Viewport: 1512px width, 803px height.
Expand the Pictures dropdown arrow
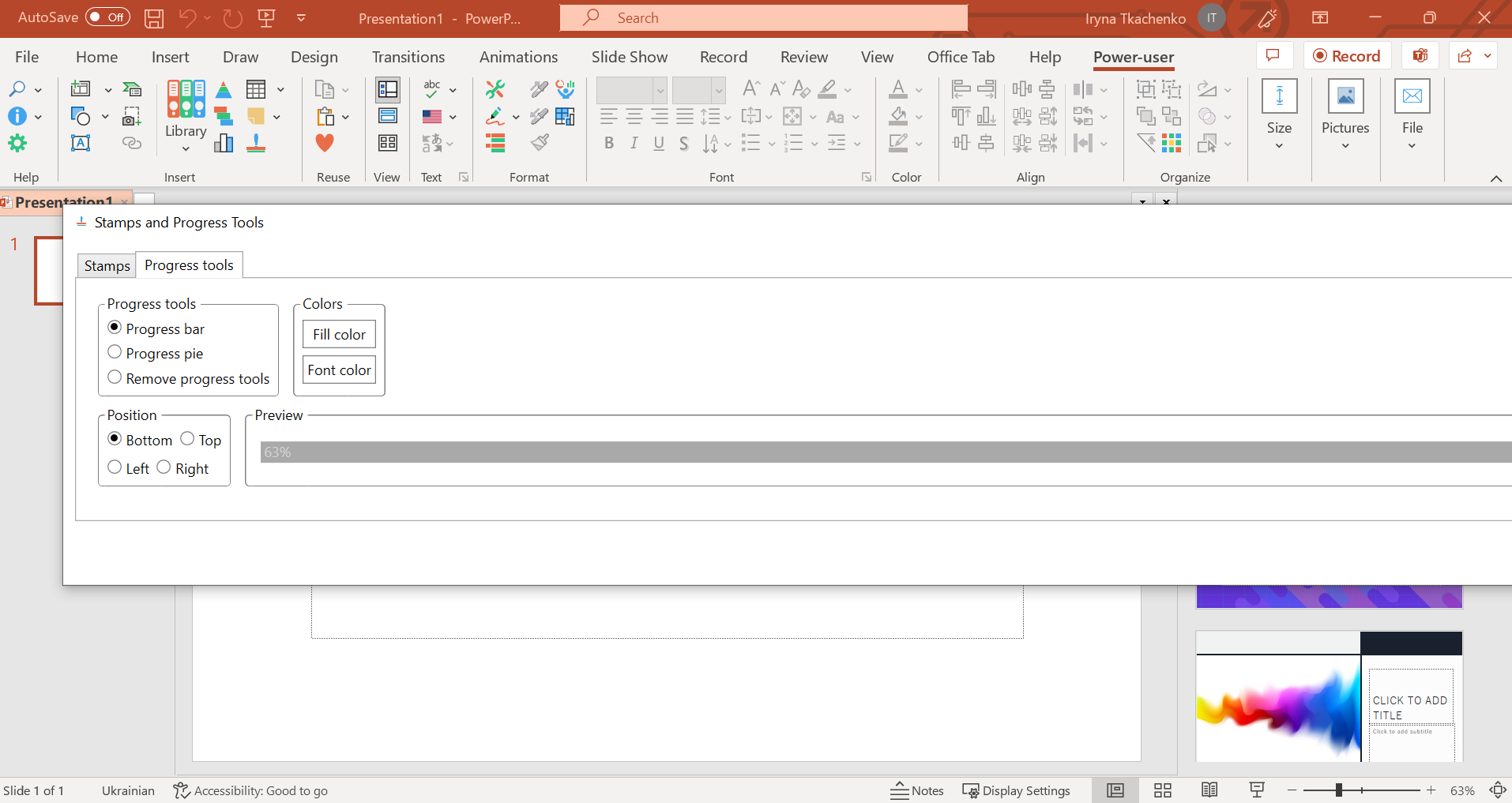coord(1345,146)
